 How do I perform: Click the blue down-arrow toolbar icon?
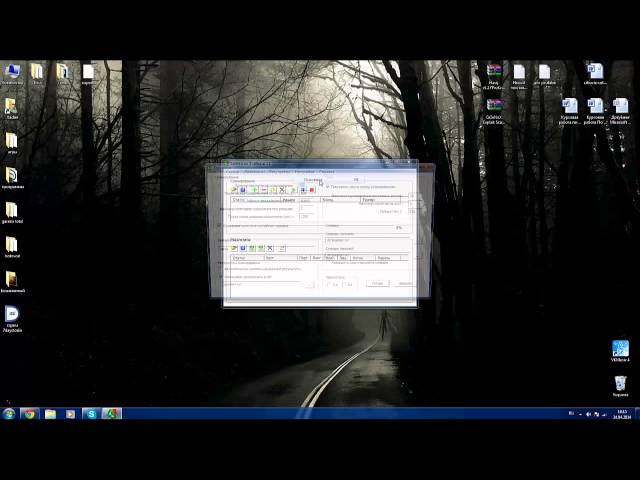303,190
